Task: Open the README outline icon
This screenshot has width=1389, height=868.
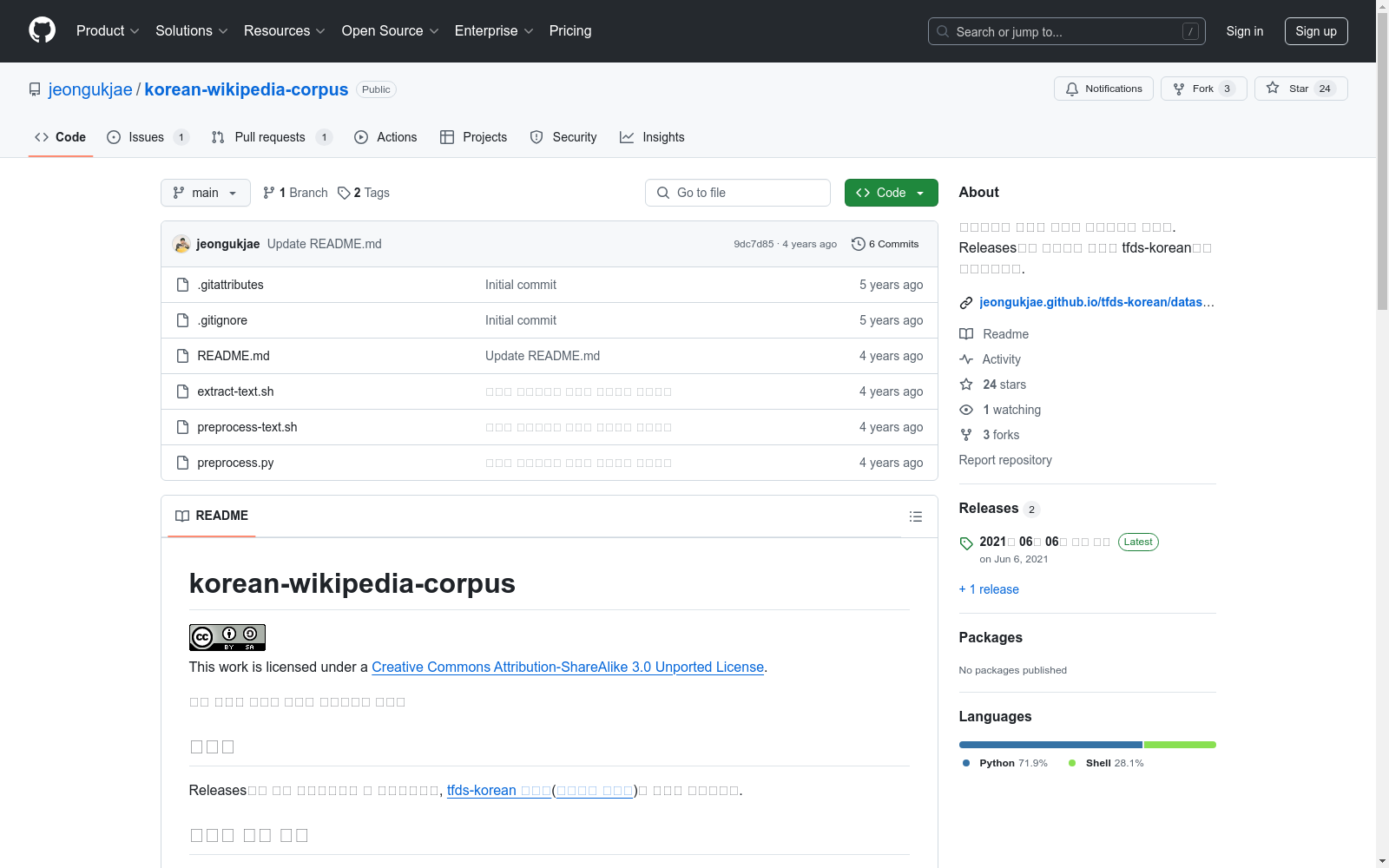Action: pos(916,516)
